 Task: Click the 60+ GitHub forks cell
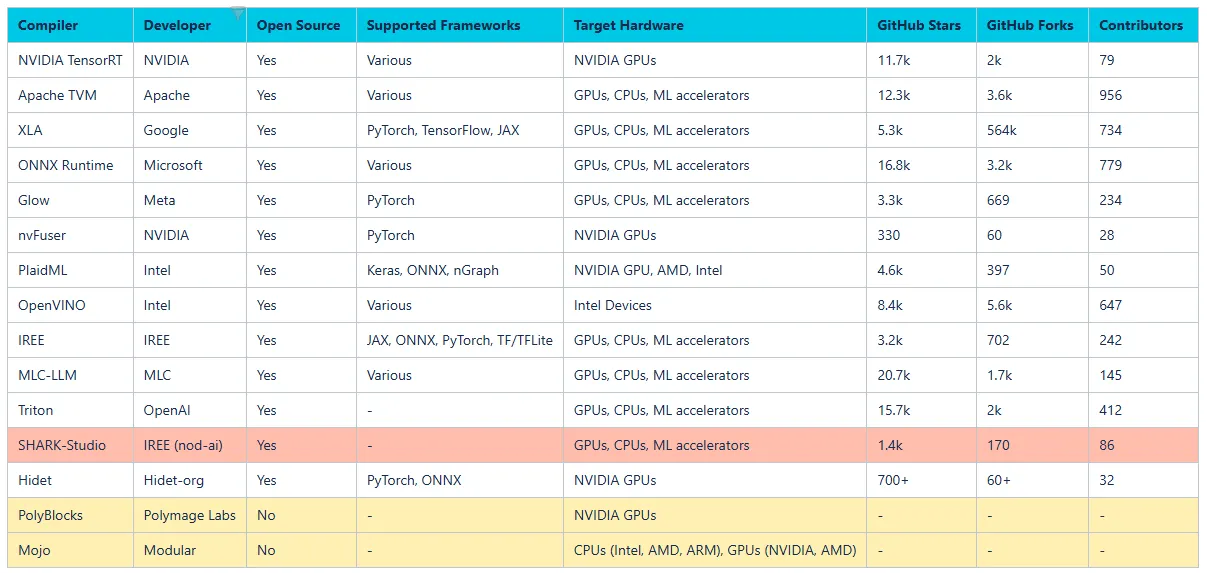(x=1033, y=480)
